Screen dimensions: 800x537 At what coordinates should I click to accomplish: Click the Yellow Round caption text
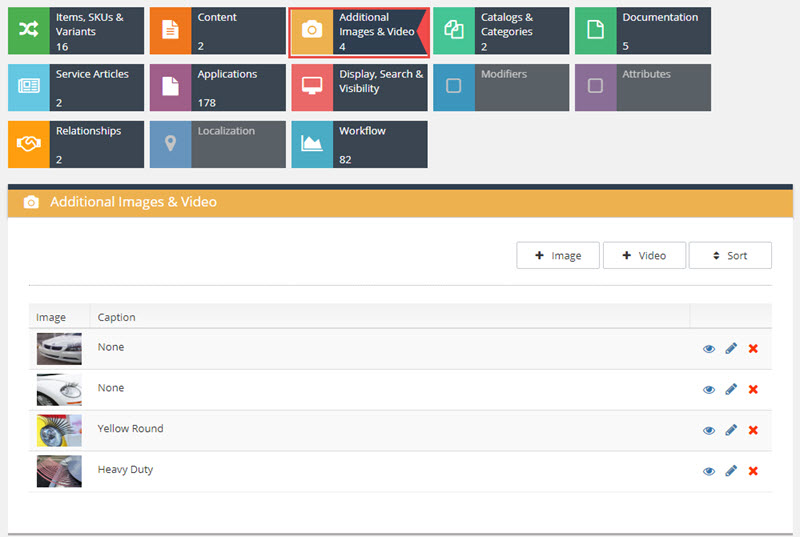[131, 428]
